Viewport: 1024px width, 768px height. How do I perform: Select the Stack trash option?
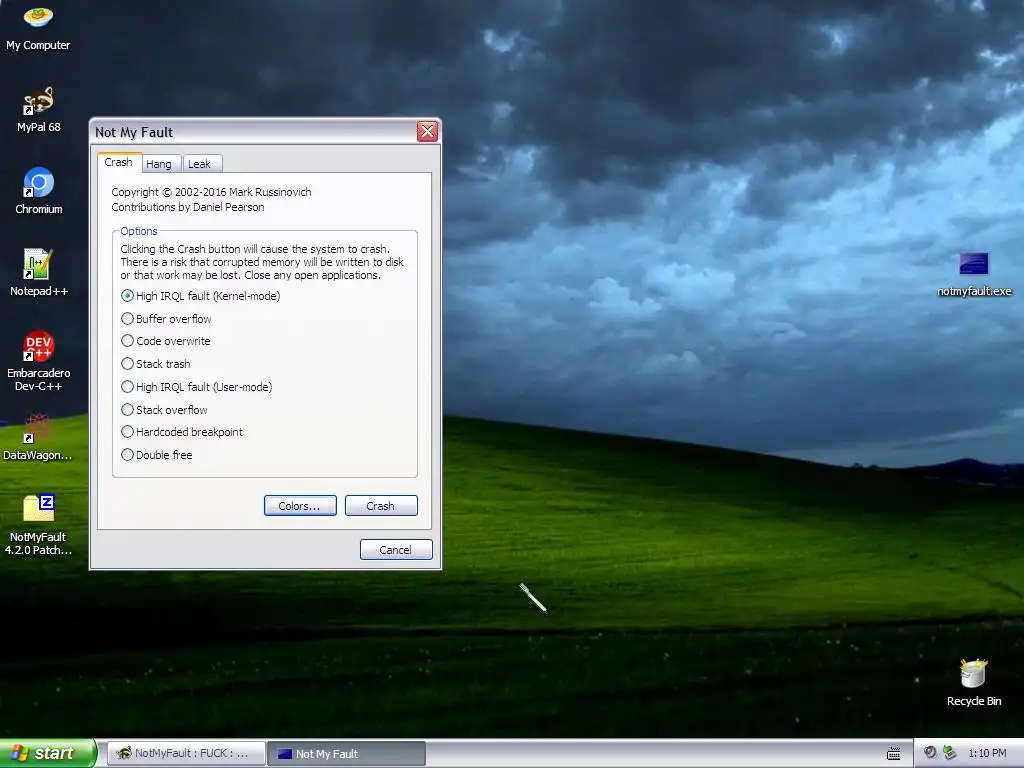pos(156,364)
